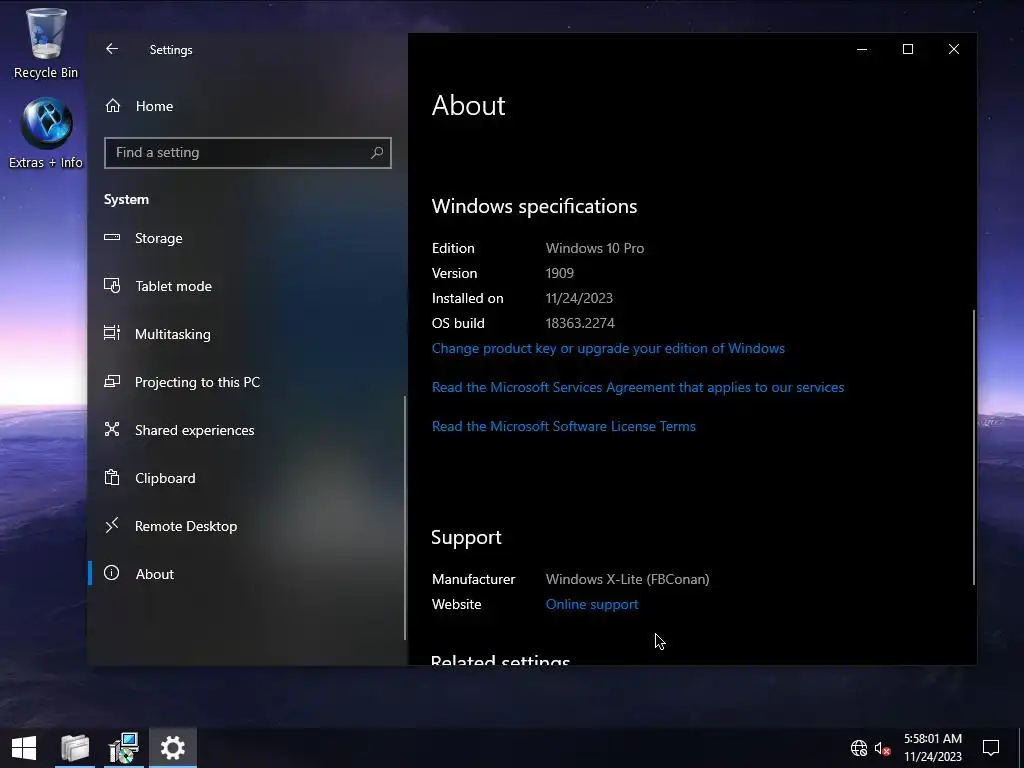
Task: Click the Support section heading
Action: point(466,537)
